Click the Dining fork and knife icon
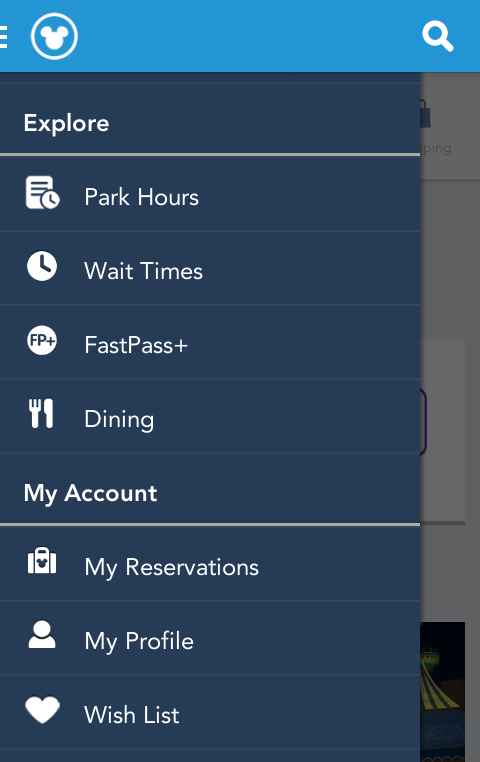This screenshot has width=480, height=762. click(x=41, y=414)
